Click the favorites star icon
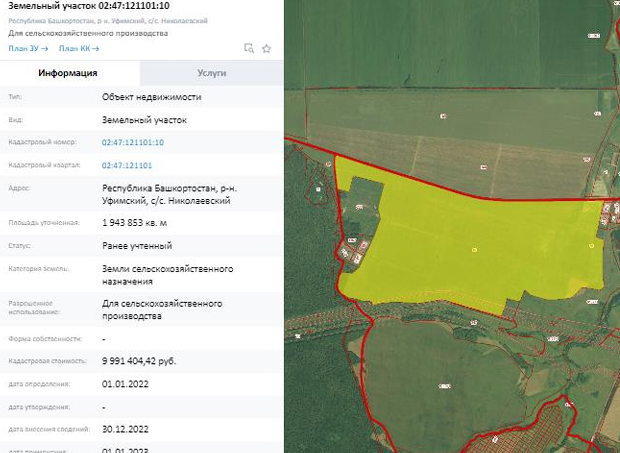Viewport: 620px width, 453px height. 266,48
